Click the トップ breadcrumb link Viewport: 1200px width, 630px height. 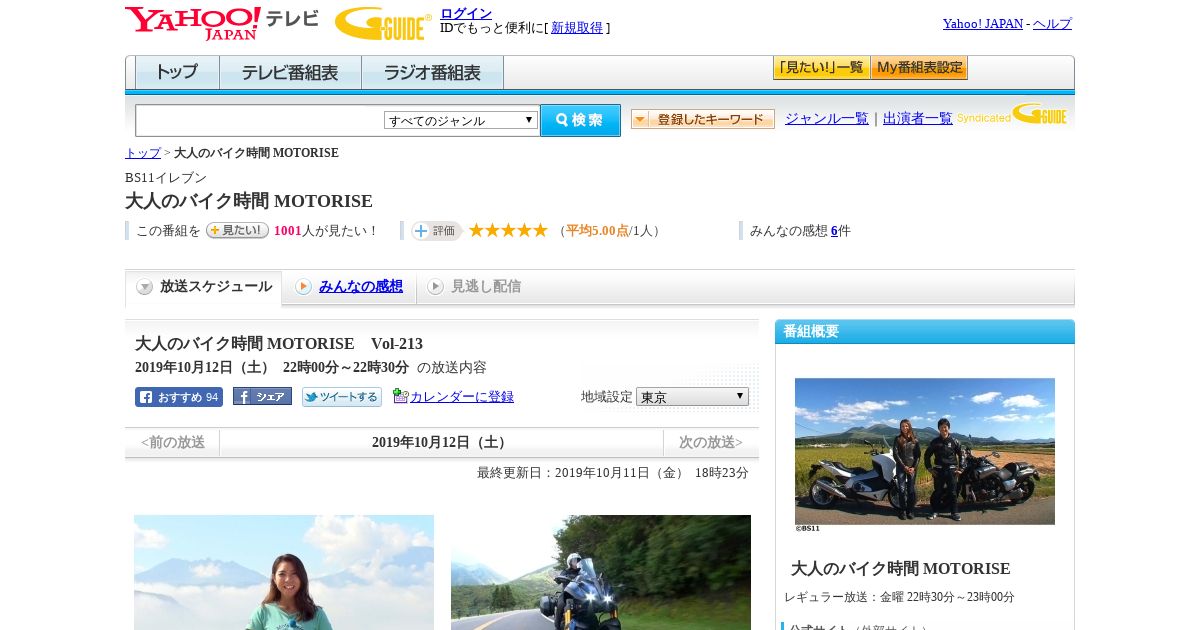tap(143, 153)
